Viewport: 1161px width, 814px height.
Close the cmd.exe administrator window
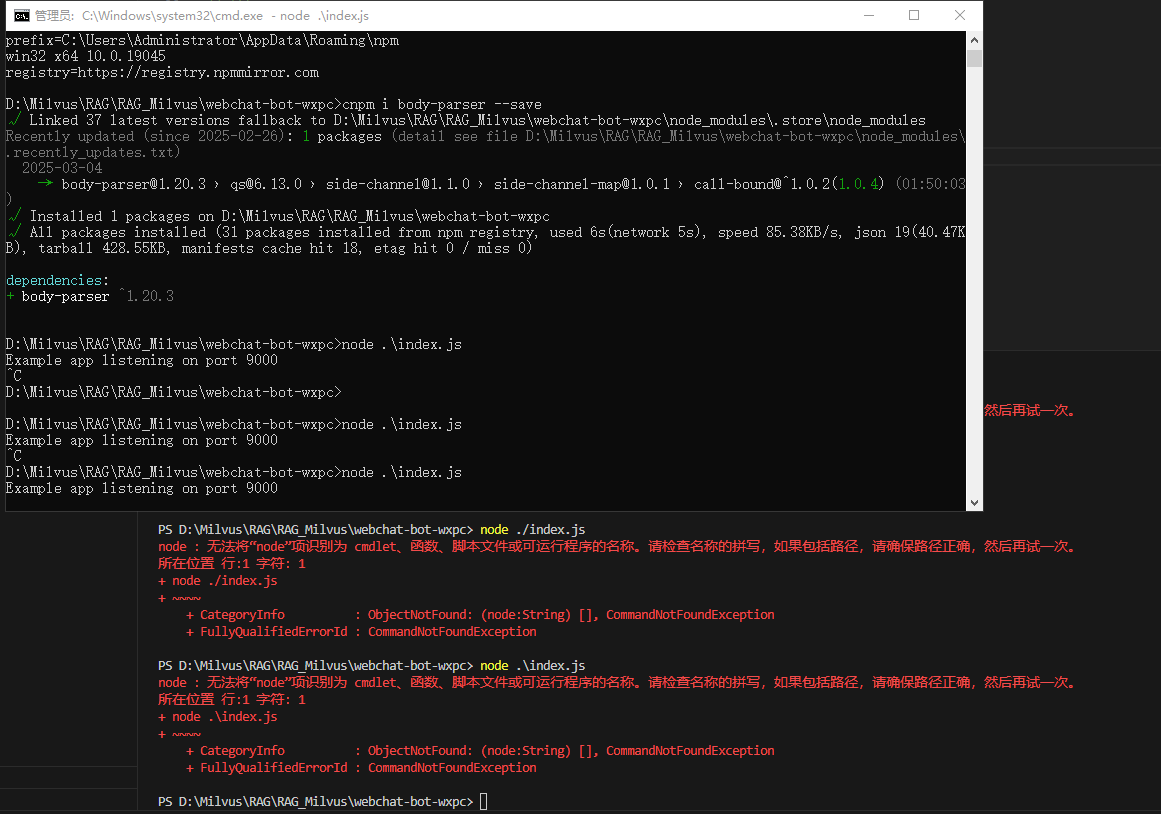click(x=959, y=15)
